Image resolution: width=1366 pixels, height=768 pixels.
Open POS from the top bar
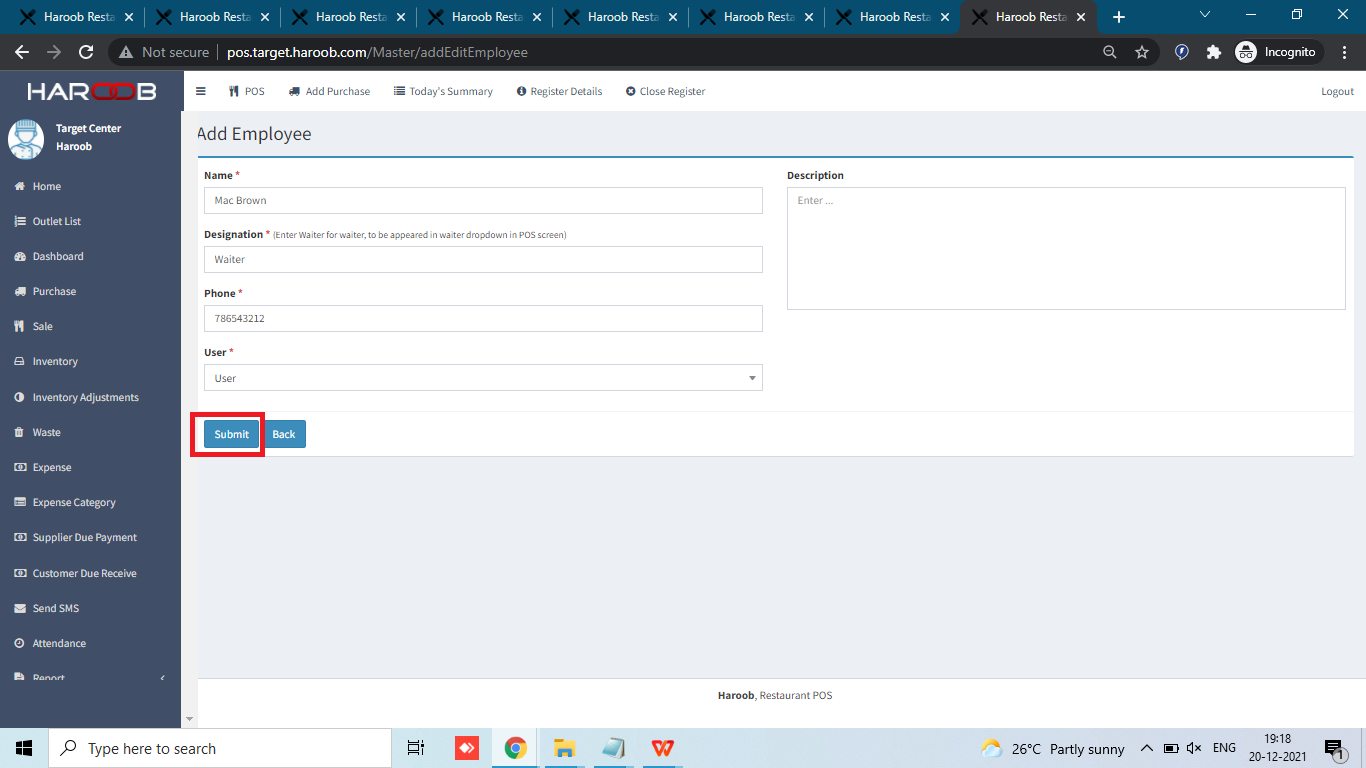pos(247,91)
